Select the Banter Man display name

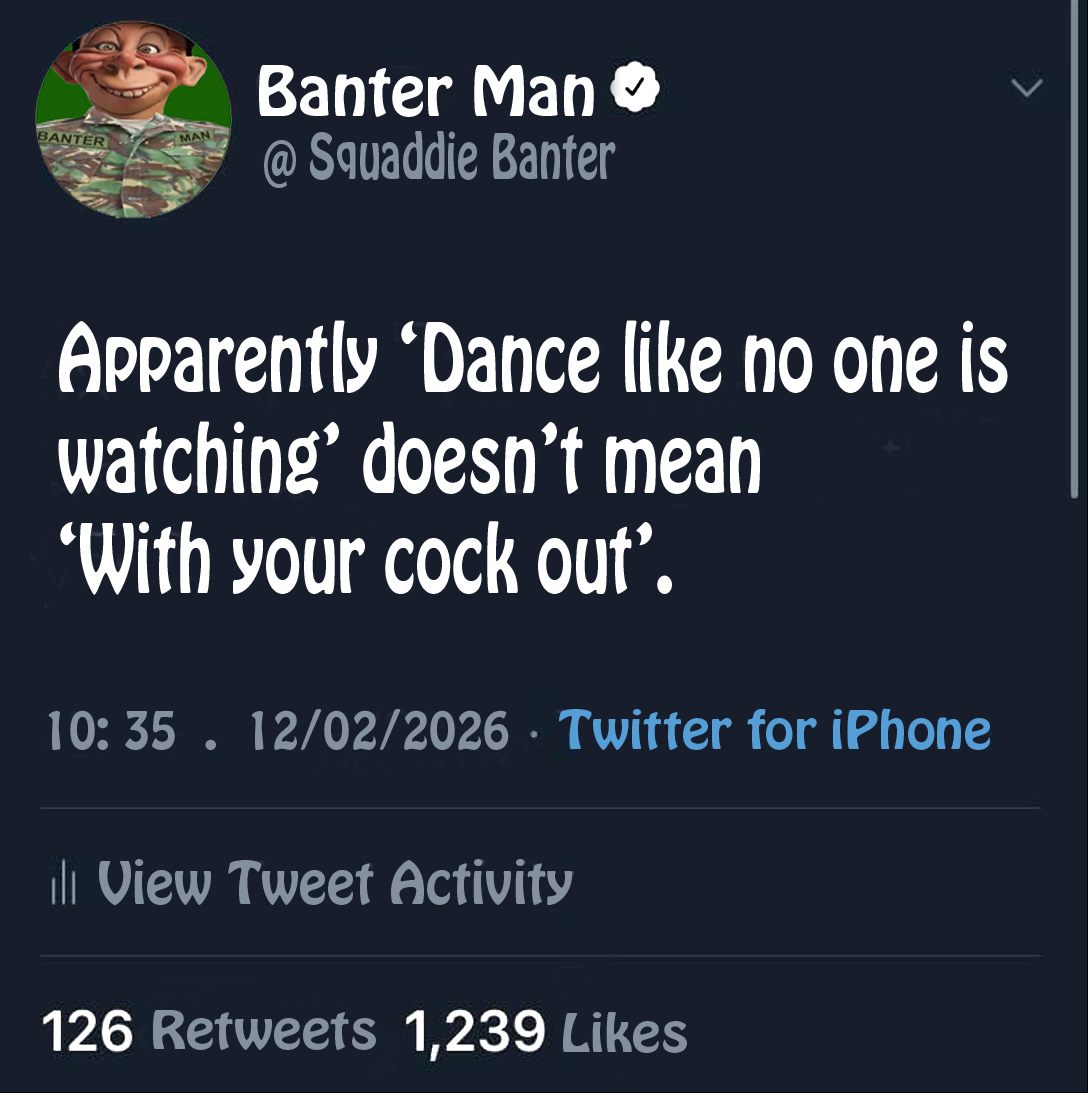(x=426, y=93)
